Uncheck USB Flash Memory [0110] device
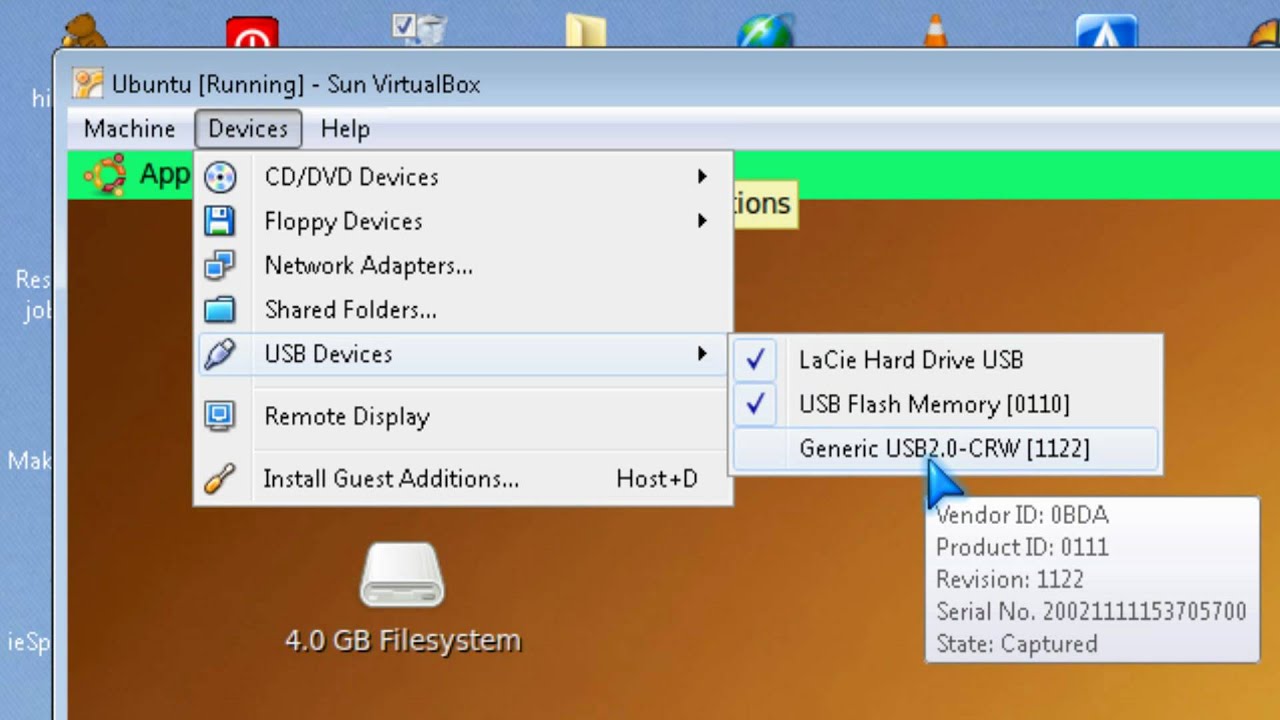The height and width of the screenshot is (720, 1280). pyautogui.click(x=946, y=404)
